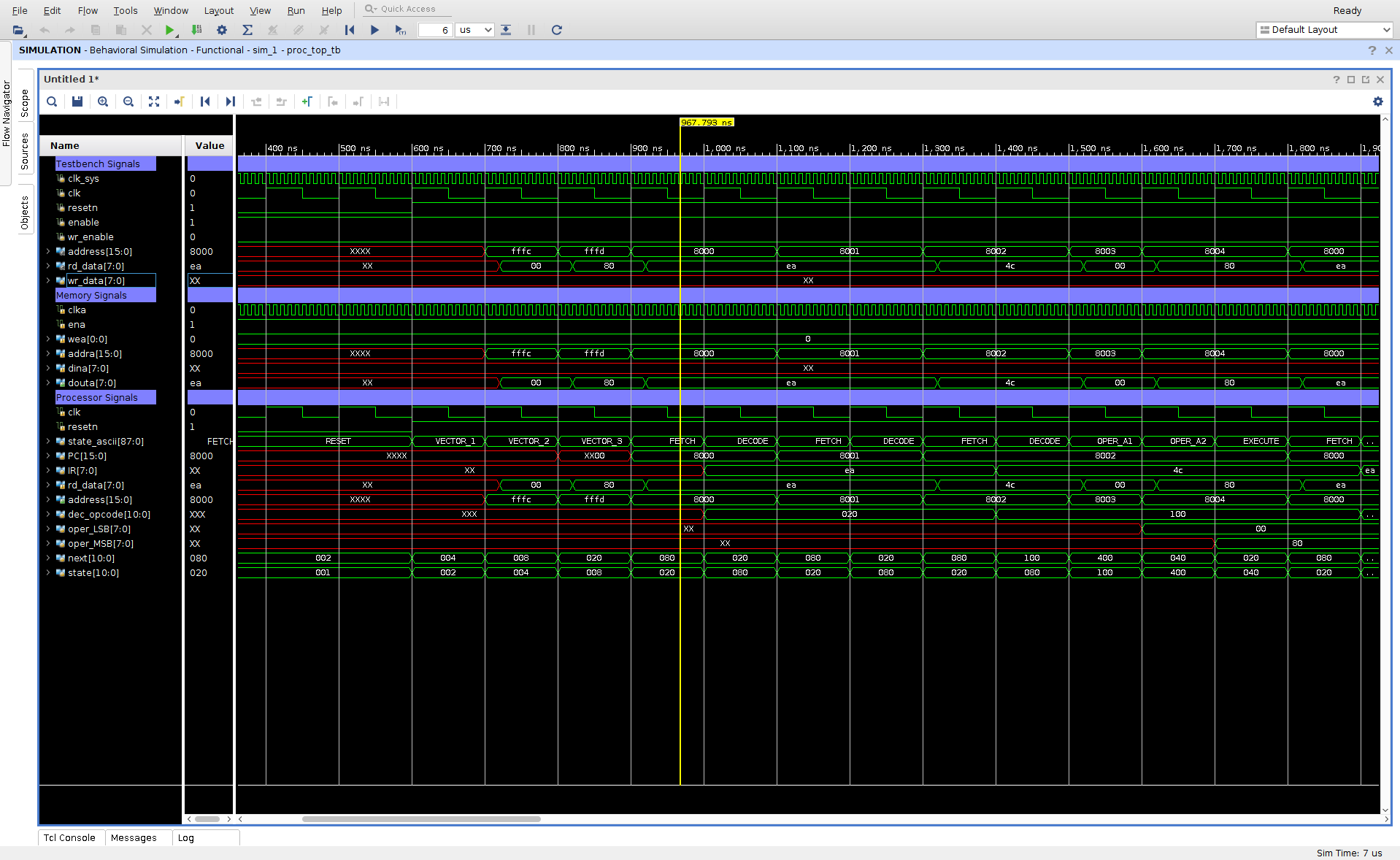Click the Restart simulation icon
The height and width of the screenshot is (860, 1400).
350,30
